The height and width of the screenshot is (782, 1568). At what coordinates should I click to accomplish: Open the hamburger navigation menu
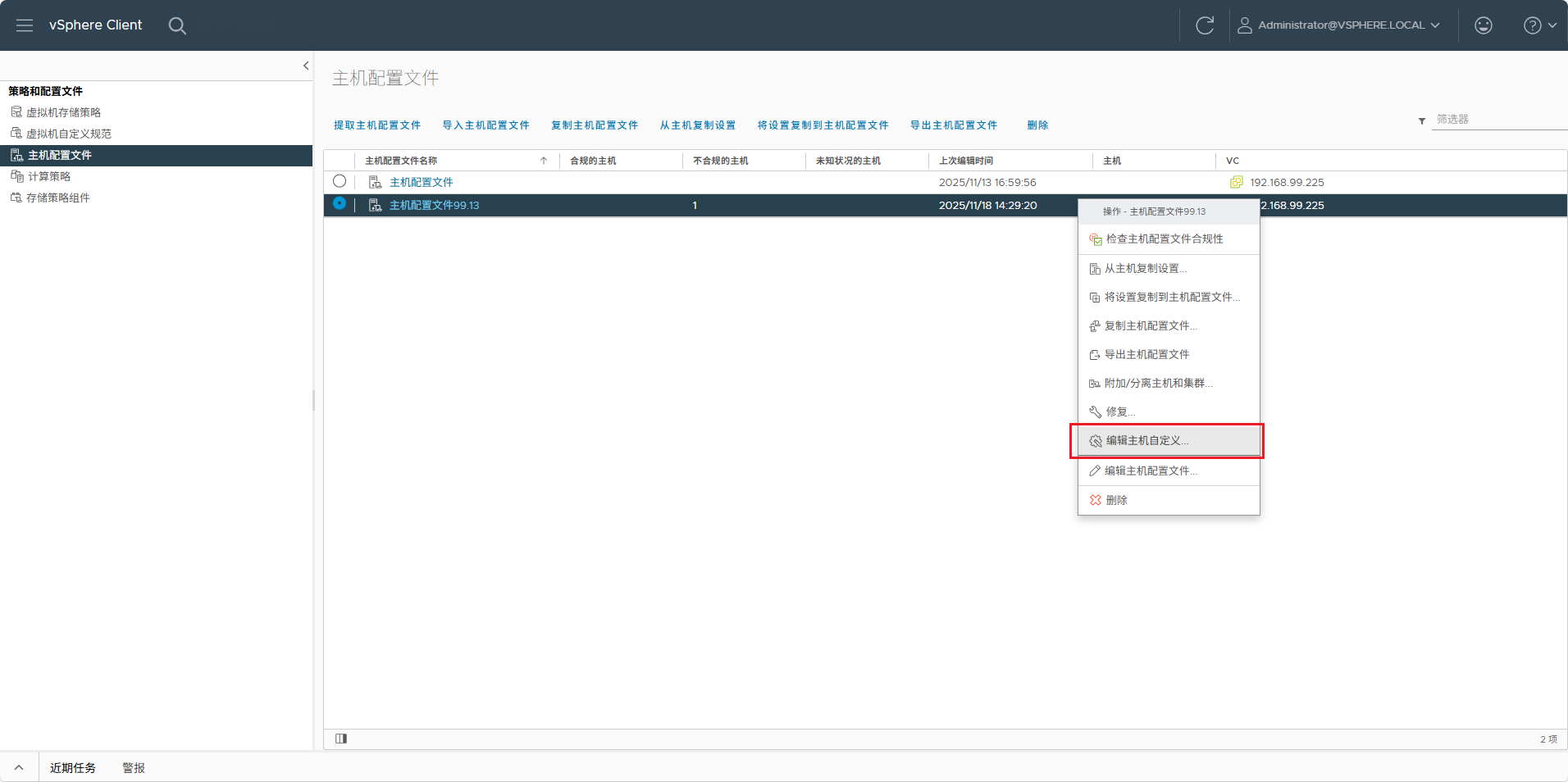point(25,25)
